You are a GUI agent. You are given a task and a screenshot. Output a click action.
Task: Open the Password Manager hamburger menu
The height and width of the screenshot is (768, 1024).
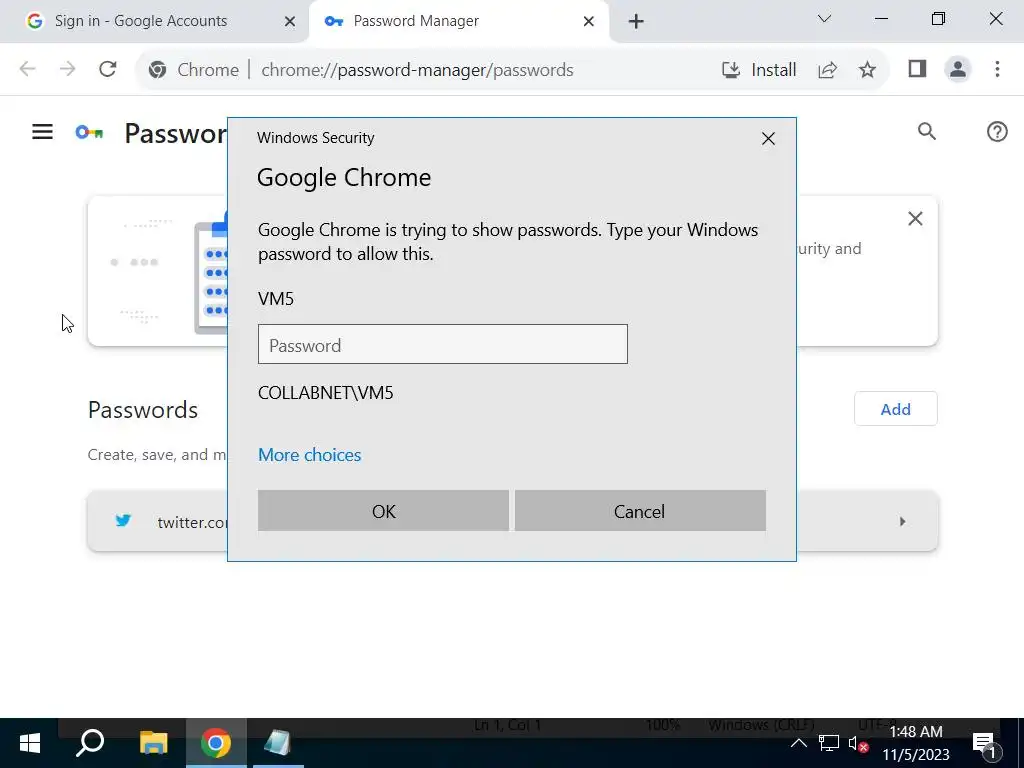click(42, 133)
